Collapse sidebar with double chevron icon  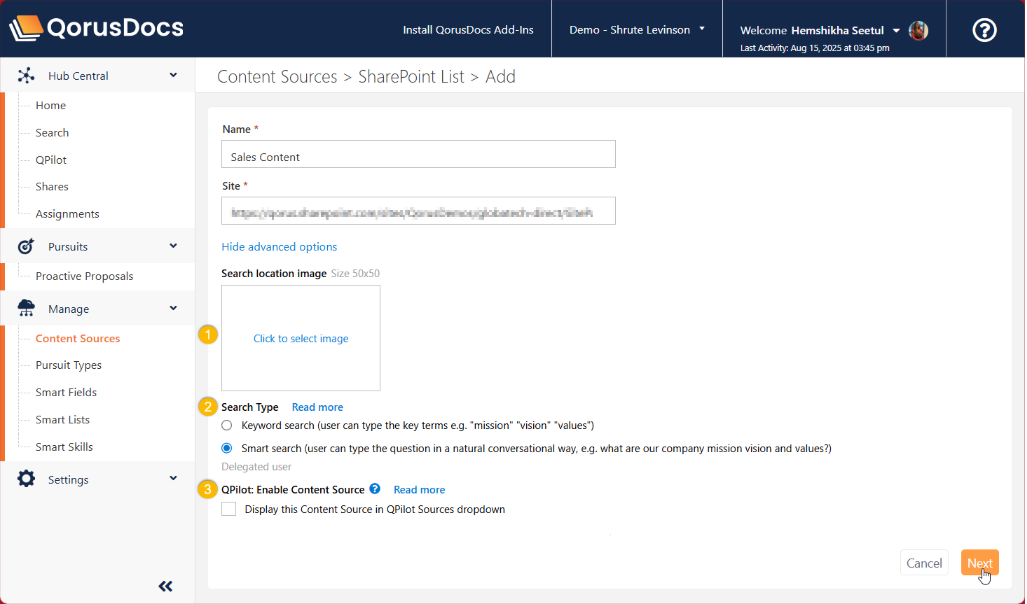[166, 586]
